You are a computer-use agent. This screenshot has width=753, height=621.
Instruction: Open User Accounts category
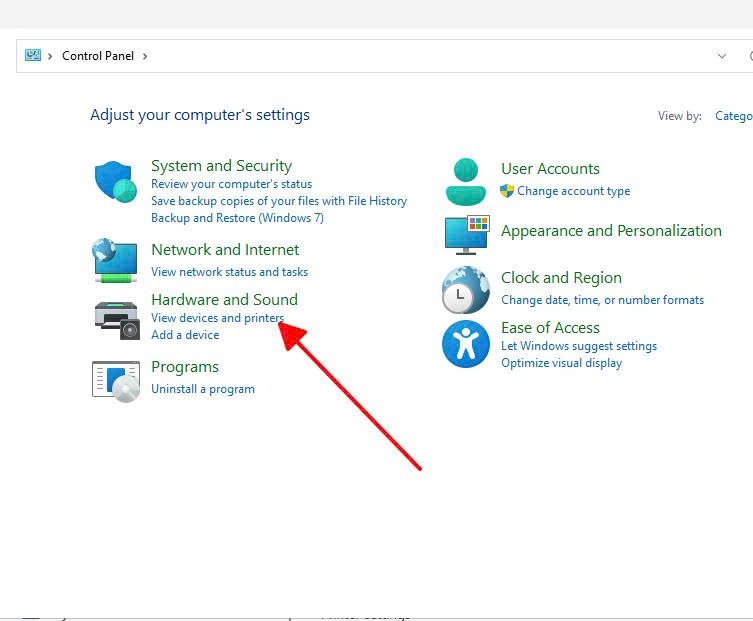[550, 169]
